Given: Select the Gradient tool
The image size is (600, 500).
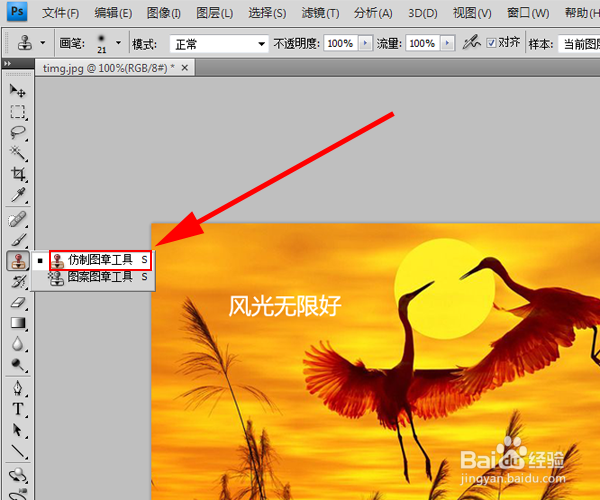Looking at the screenshot, I should coord(17,323).
